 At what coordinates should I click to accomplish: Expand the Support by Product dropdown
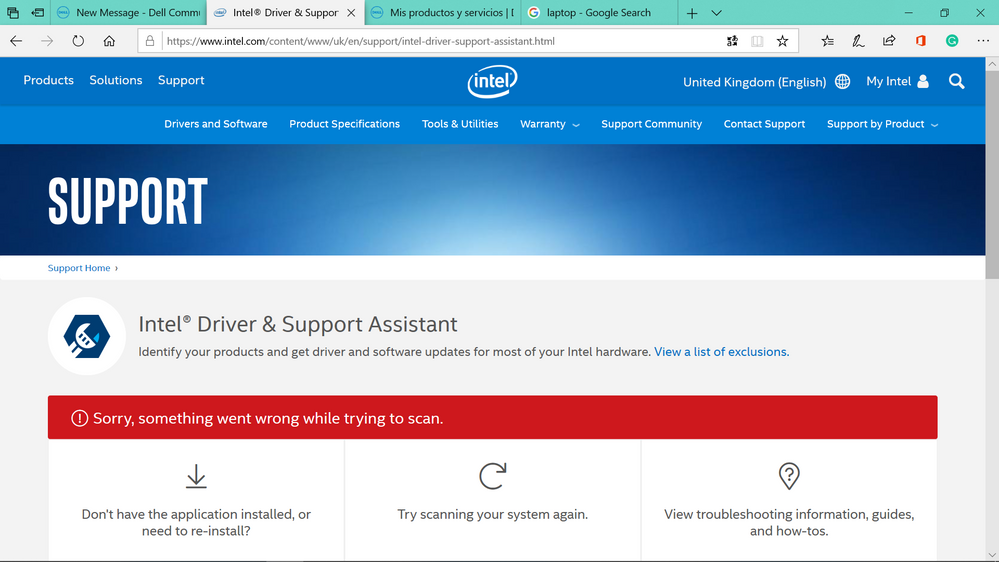882,124
